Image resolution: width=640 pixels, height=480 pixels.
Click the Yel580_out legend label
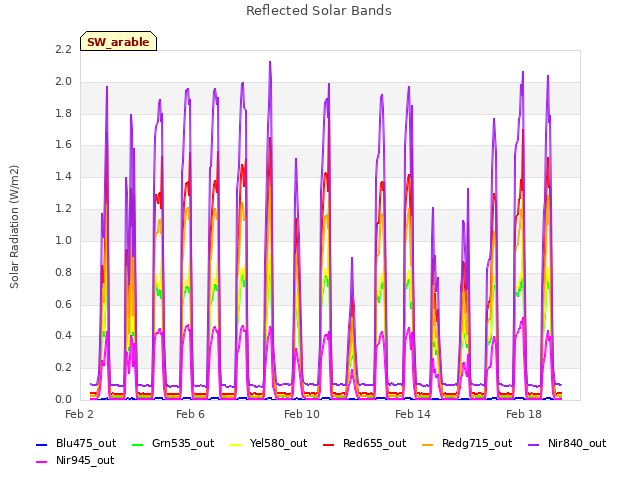[278, 443]
